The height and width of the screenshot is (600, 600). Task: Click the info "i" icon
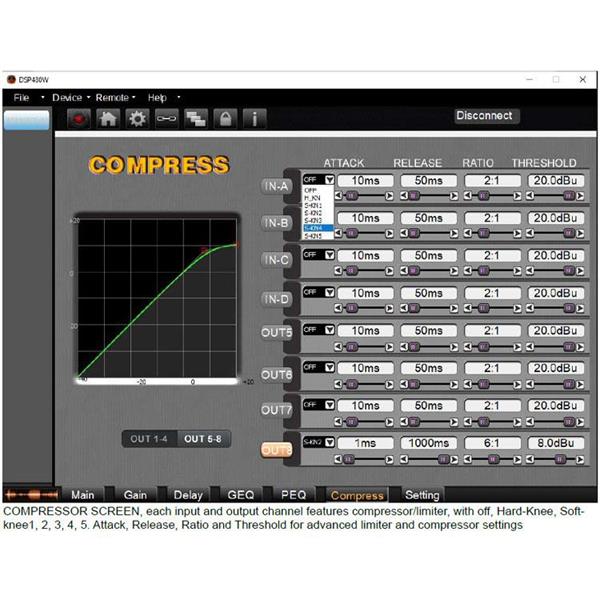tap(256, 119)
